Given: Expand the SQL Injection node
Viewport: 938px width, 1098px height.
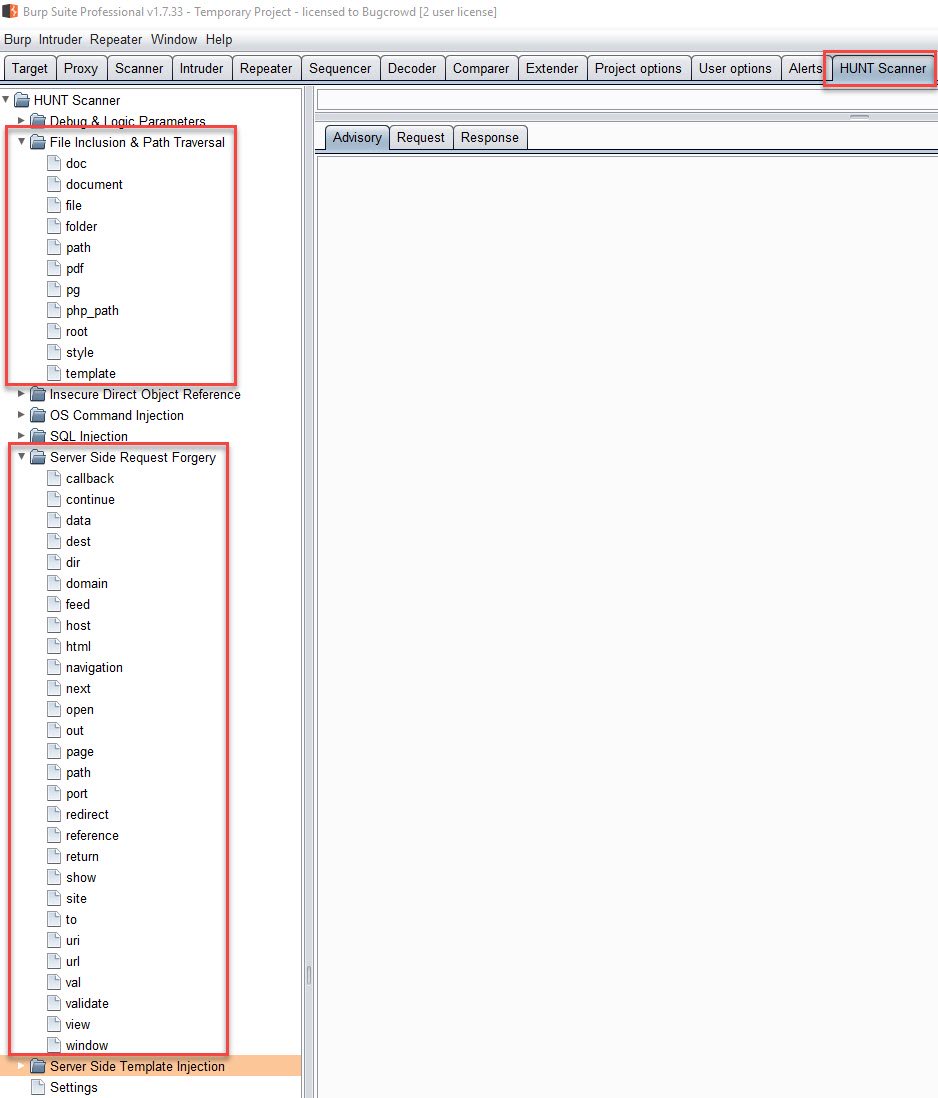Looking at the screenshot, I should click(x=21, y=436).
